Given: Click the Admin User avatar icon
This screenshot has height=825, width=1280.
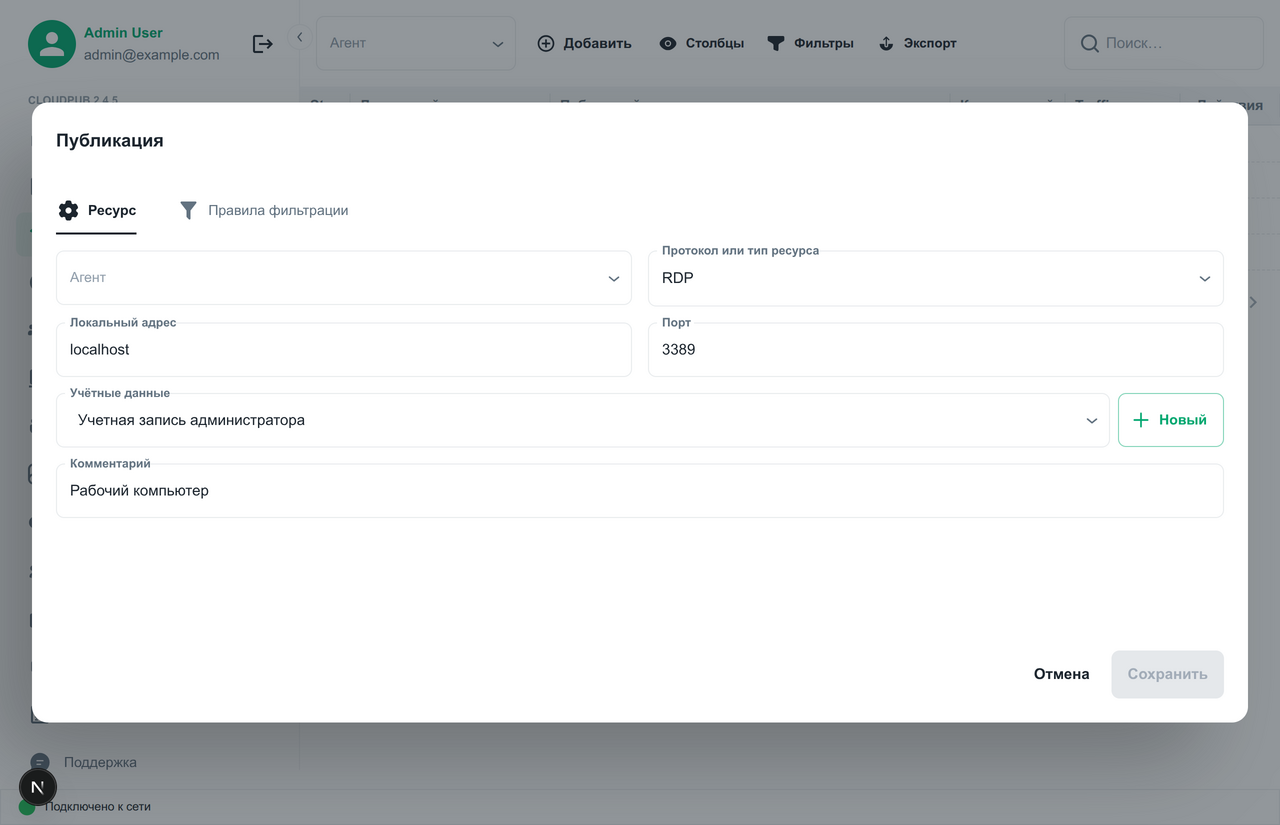Looking at the screenshot, I should 52,44.
